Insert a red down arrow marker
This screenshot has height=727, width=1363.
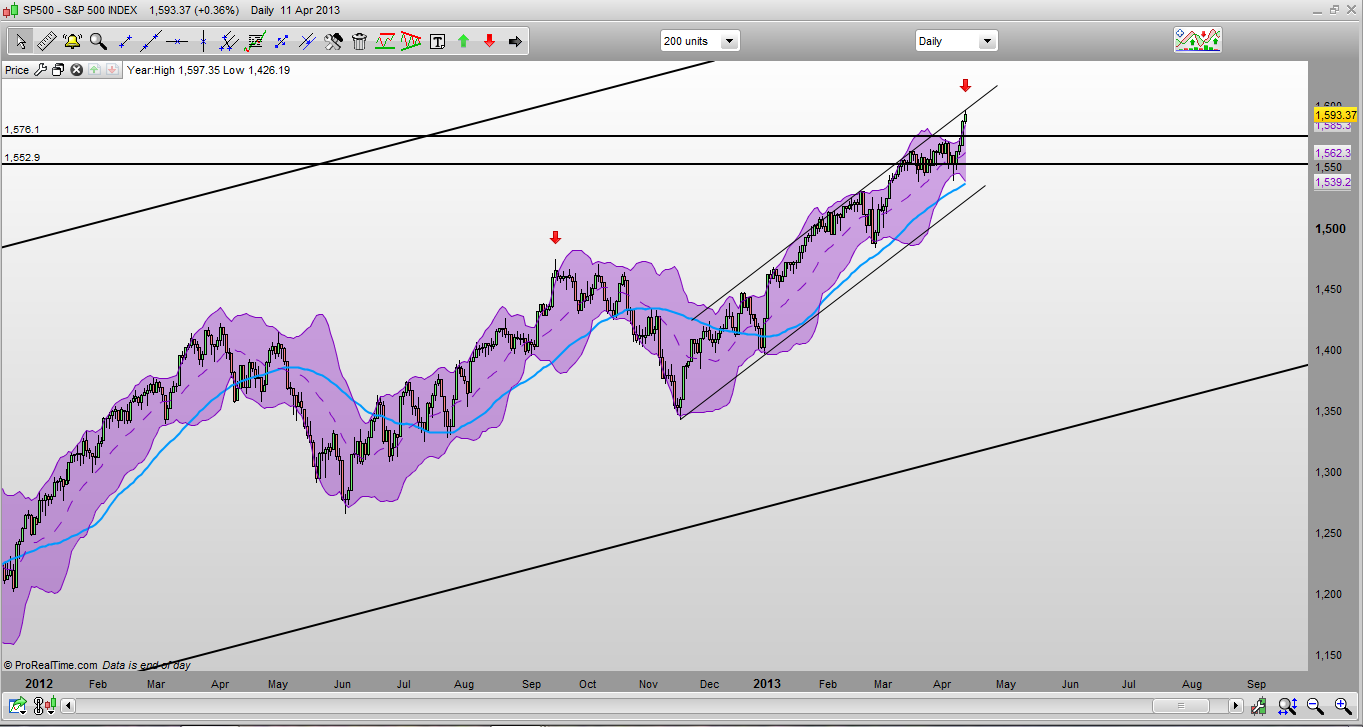[x=490, y=41]
